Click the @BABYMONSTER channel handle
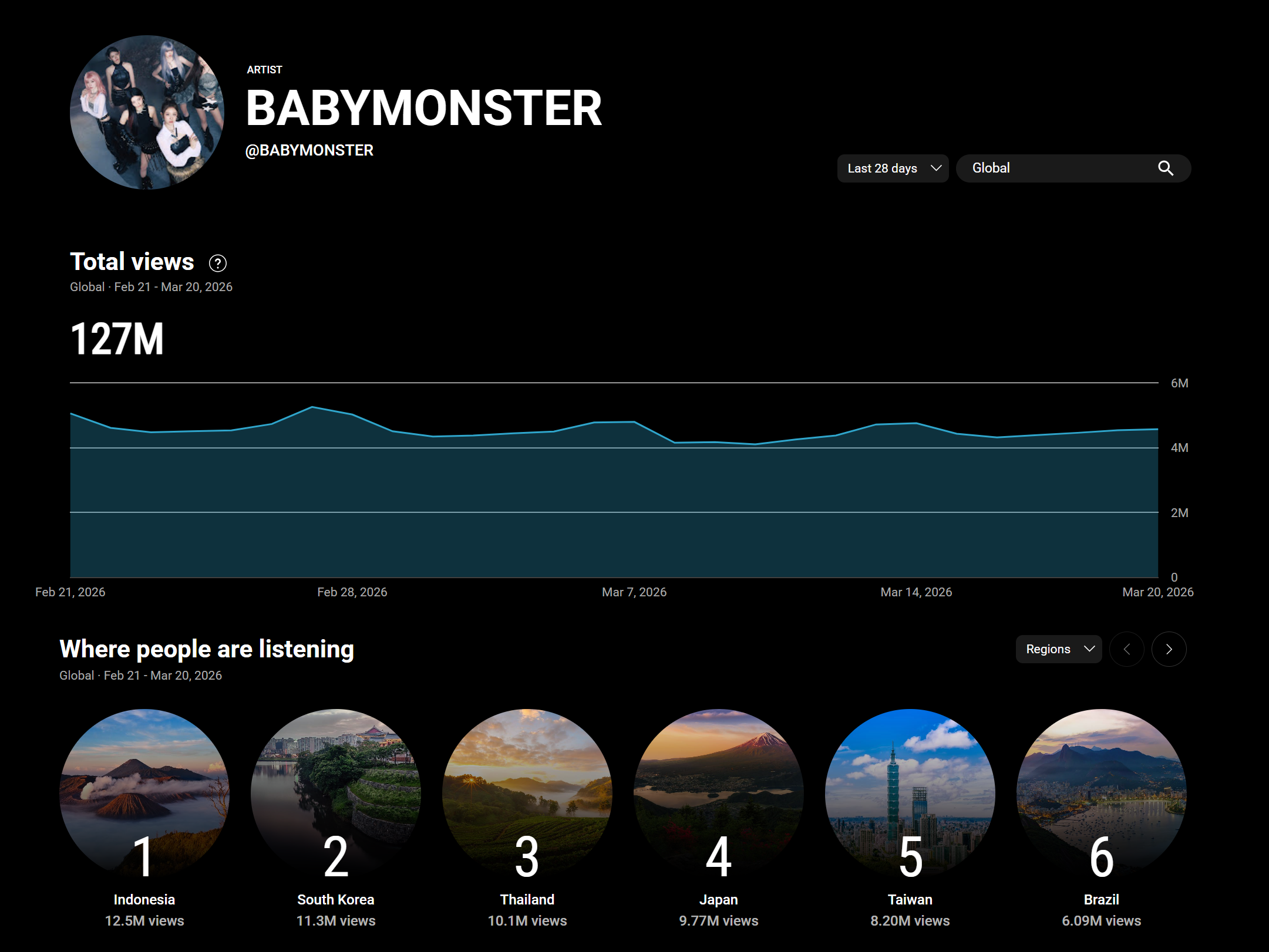 [309, 151]
